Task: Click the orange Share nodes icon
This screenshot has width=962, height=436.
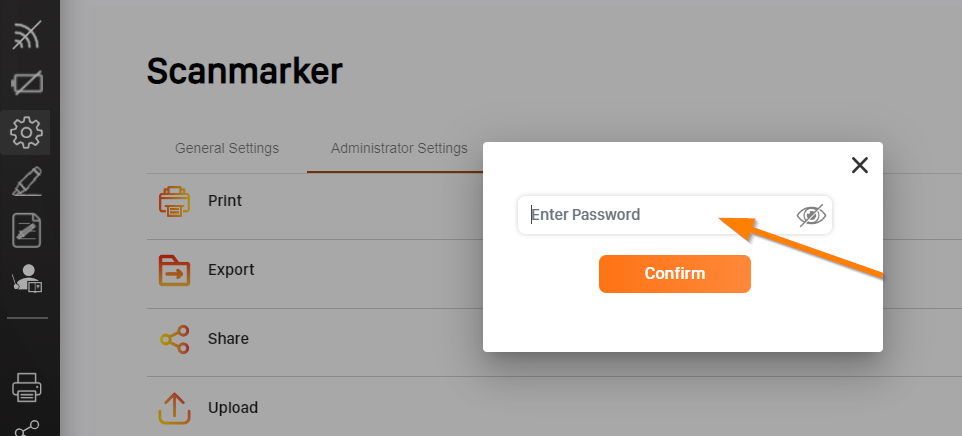Action: (x=174, y=339)
